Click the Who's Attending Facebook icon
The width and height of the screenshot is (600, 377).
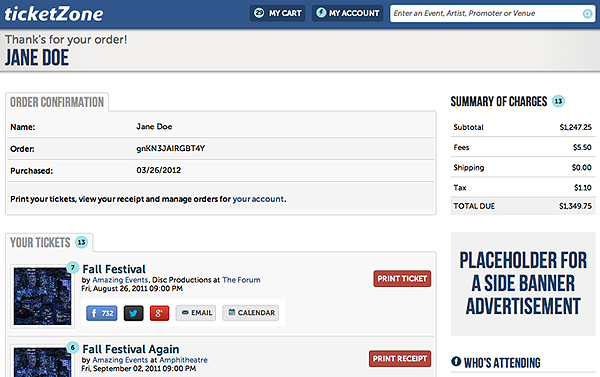coord(456,361)
